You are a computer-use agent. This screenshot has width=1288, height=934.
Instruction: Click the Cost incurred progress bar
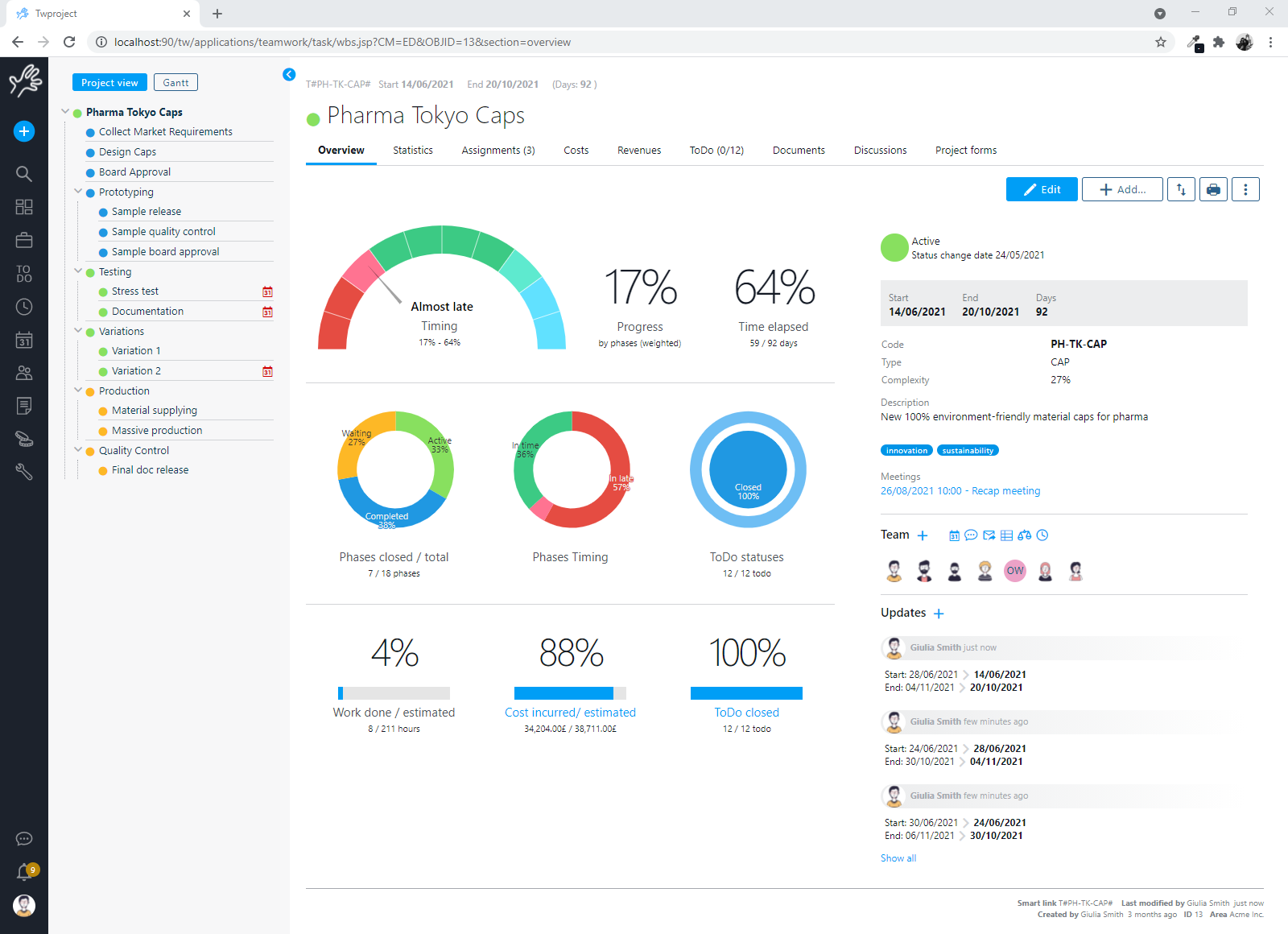570,693
